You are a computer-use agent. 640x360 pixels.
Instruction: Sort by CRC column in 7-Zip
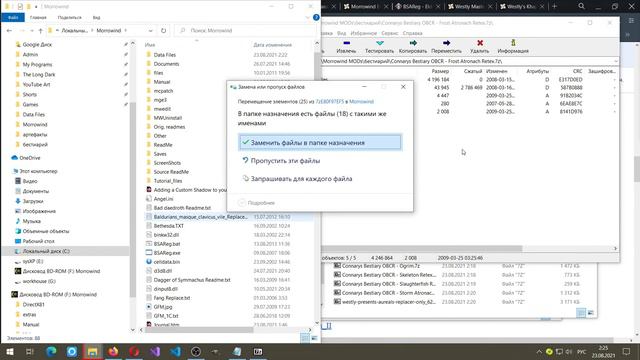(x=577, y=71)
